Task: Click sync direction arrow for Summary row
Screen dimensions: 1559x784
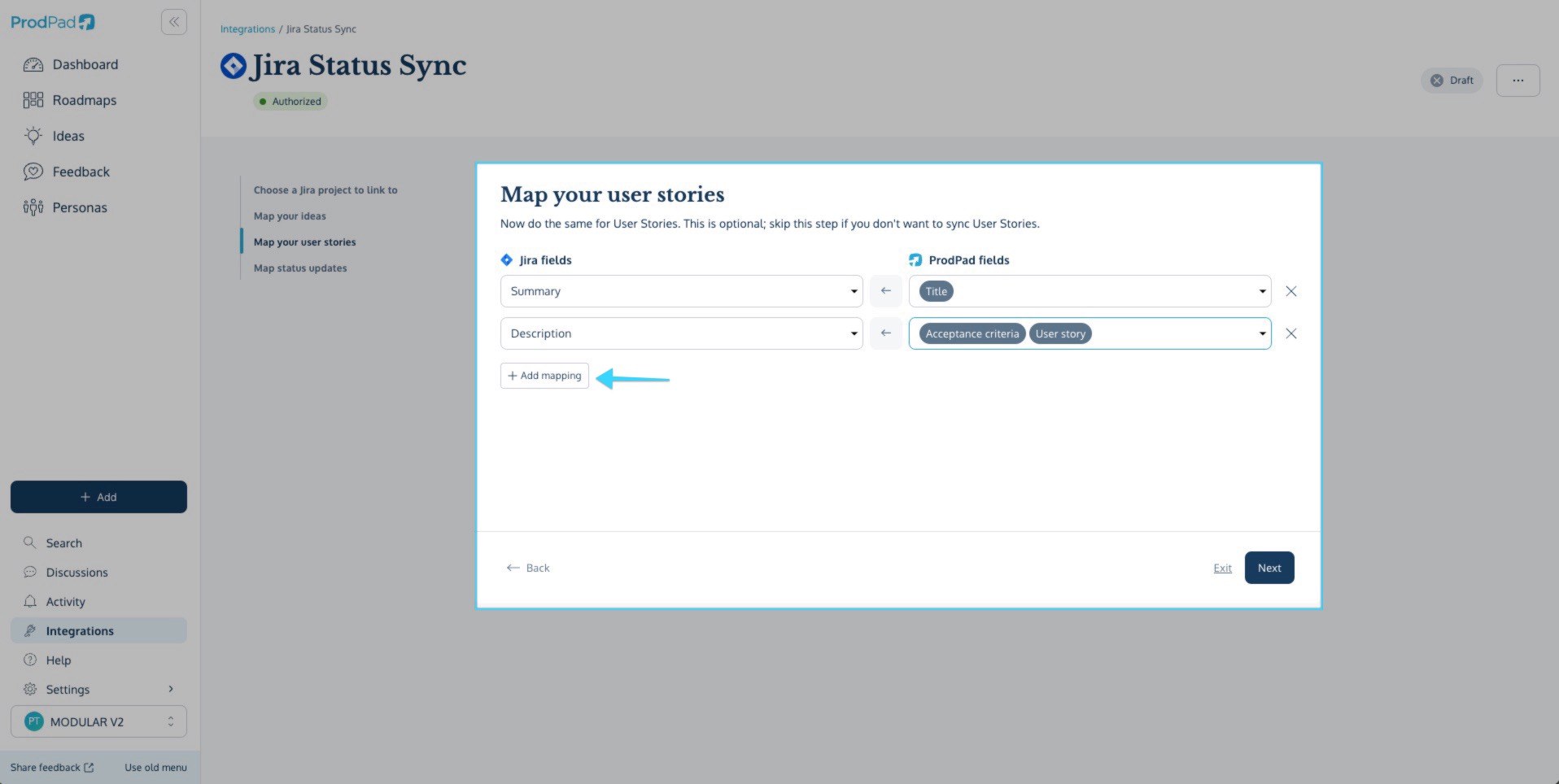Action: coord(886,291)
